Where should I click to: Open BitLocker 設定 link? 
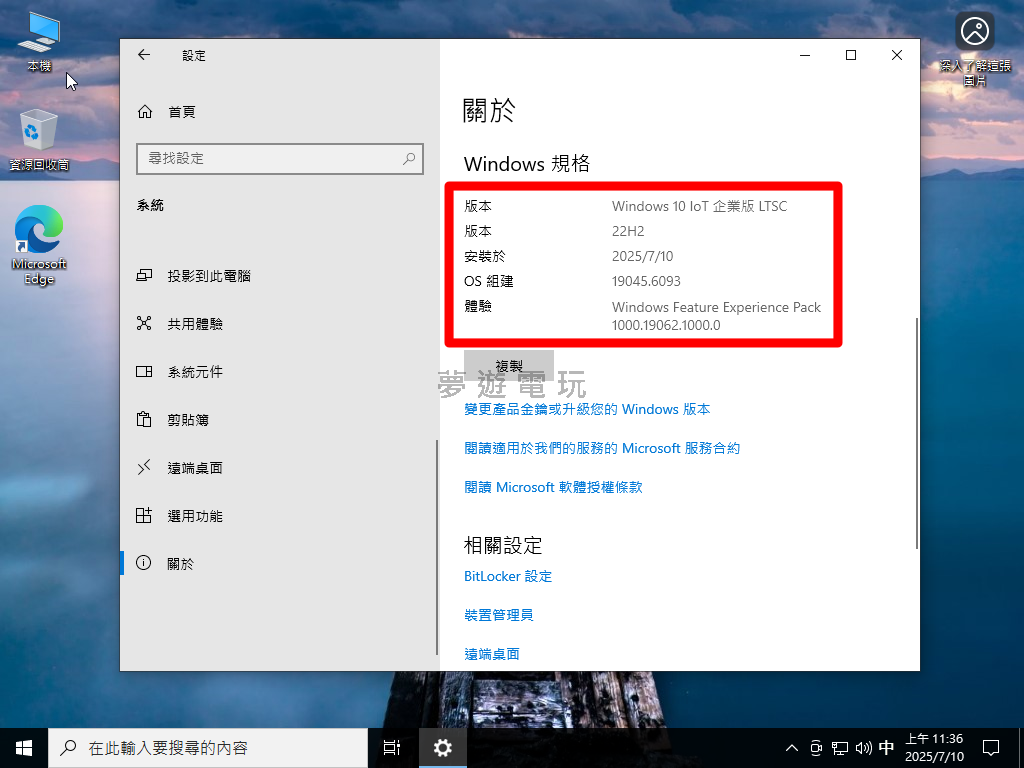508,576
